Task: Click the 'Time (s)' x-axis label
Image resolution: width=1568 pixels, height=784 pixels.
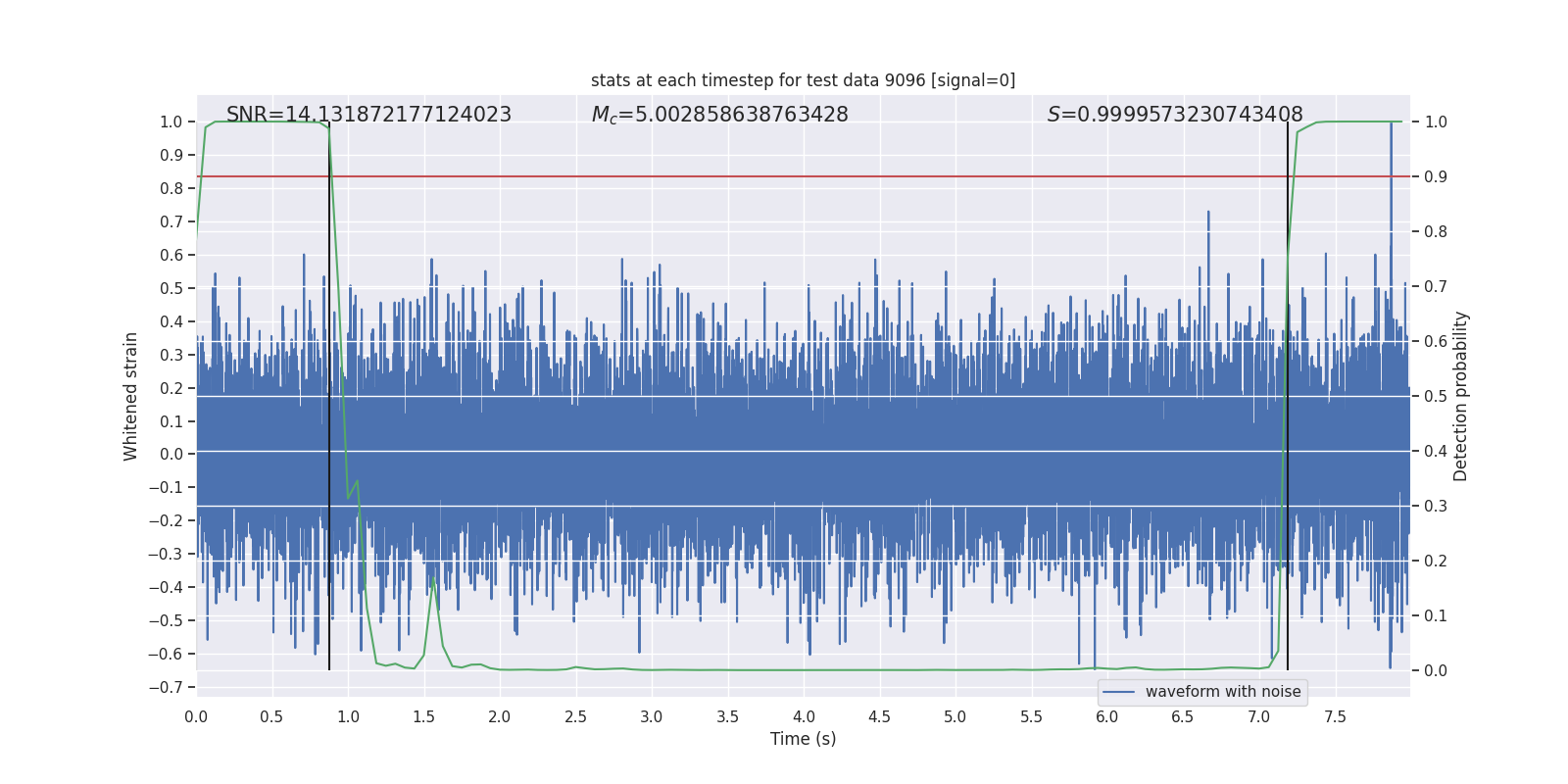Action: (803, 739)
